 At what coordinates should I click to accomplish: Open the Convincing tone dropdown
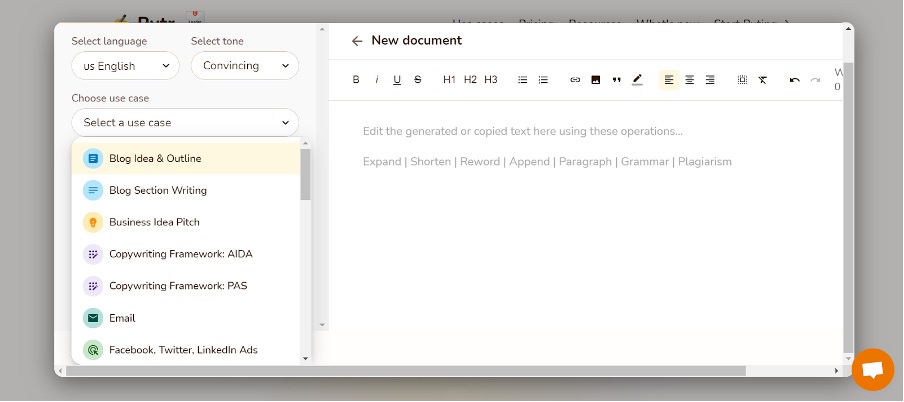point(244,66)
